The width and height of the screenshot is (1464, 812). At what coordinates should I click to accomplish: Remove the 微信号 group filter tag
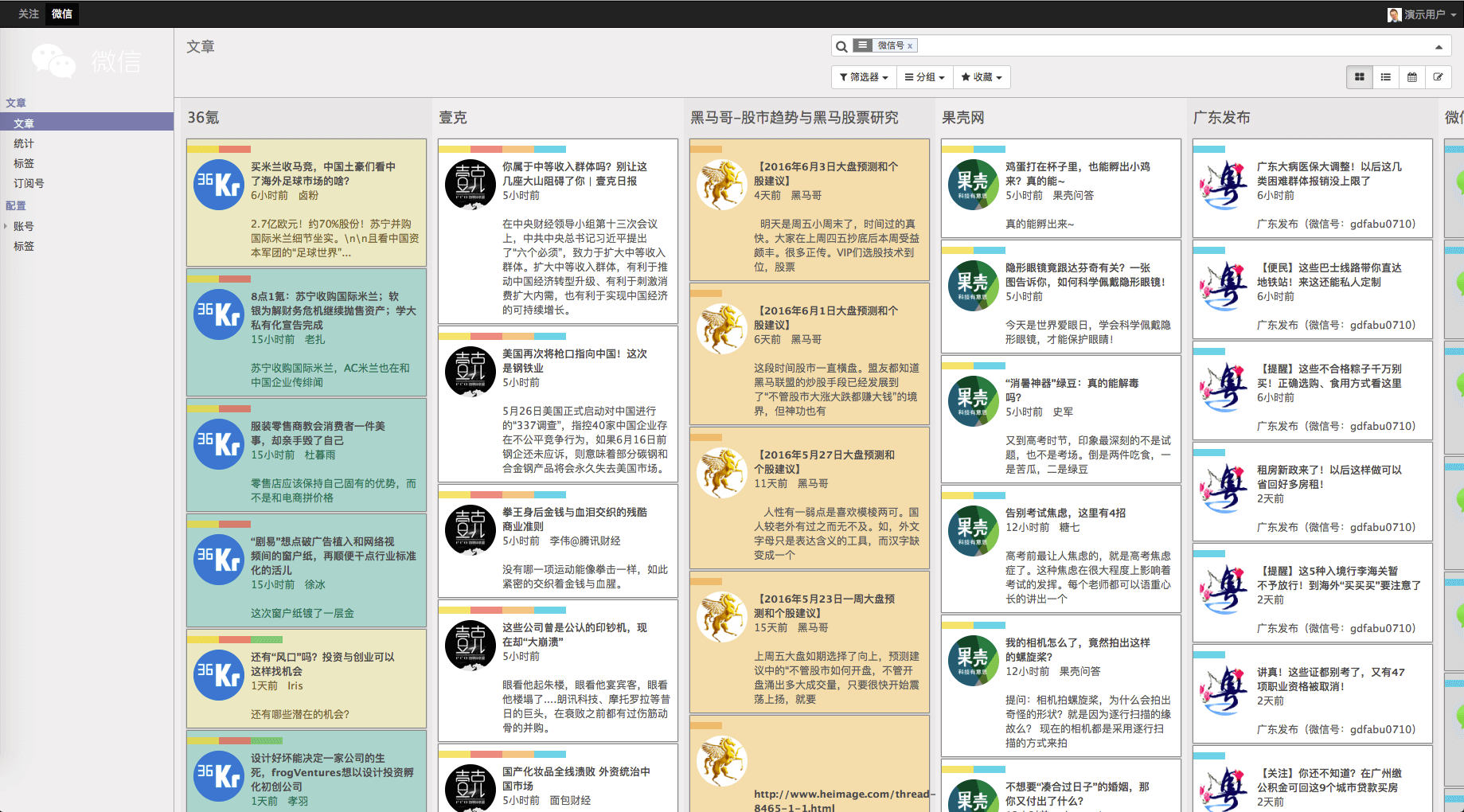[910, 46]
